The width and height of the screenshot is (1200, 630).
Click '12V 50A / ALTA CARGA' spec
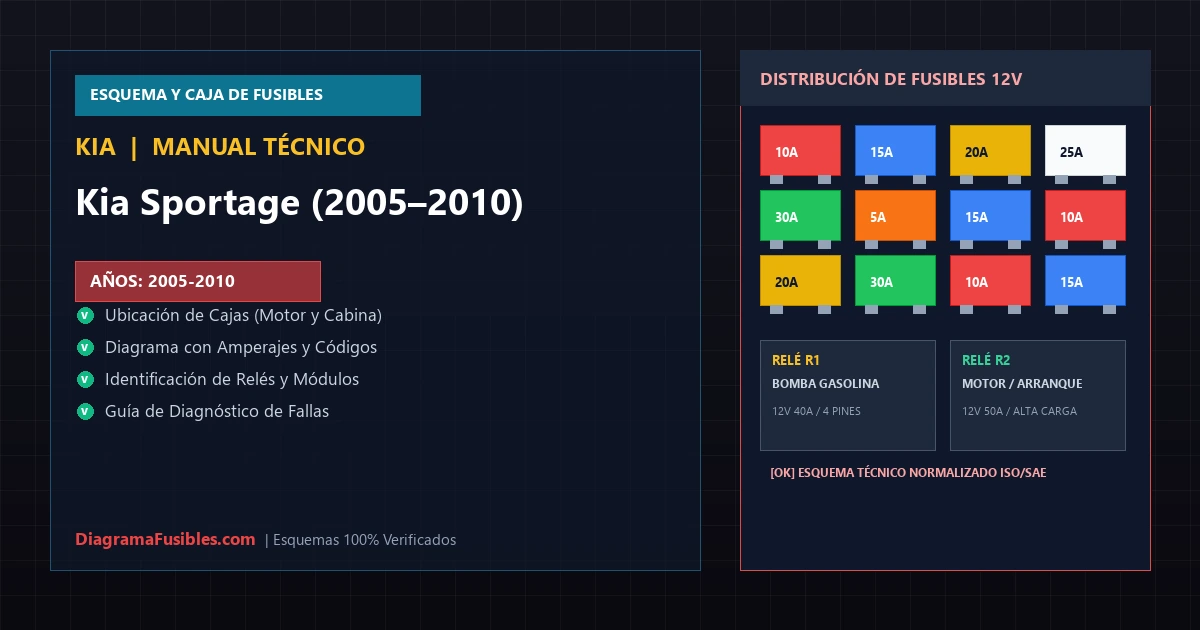pyautogui.click(x=1019, y=411)
